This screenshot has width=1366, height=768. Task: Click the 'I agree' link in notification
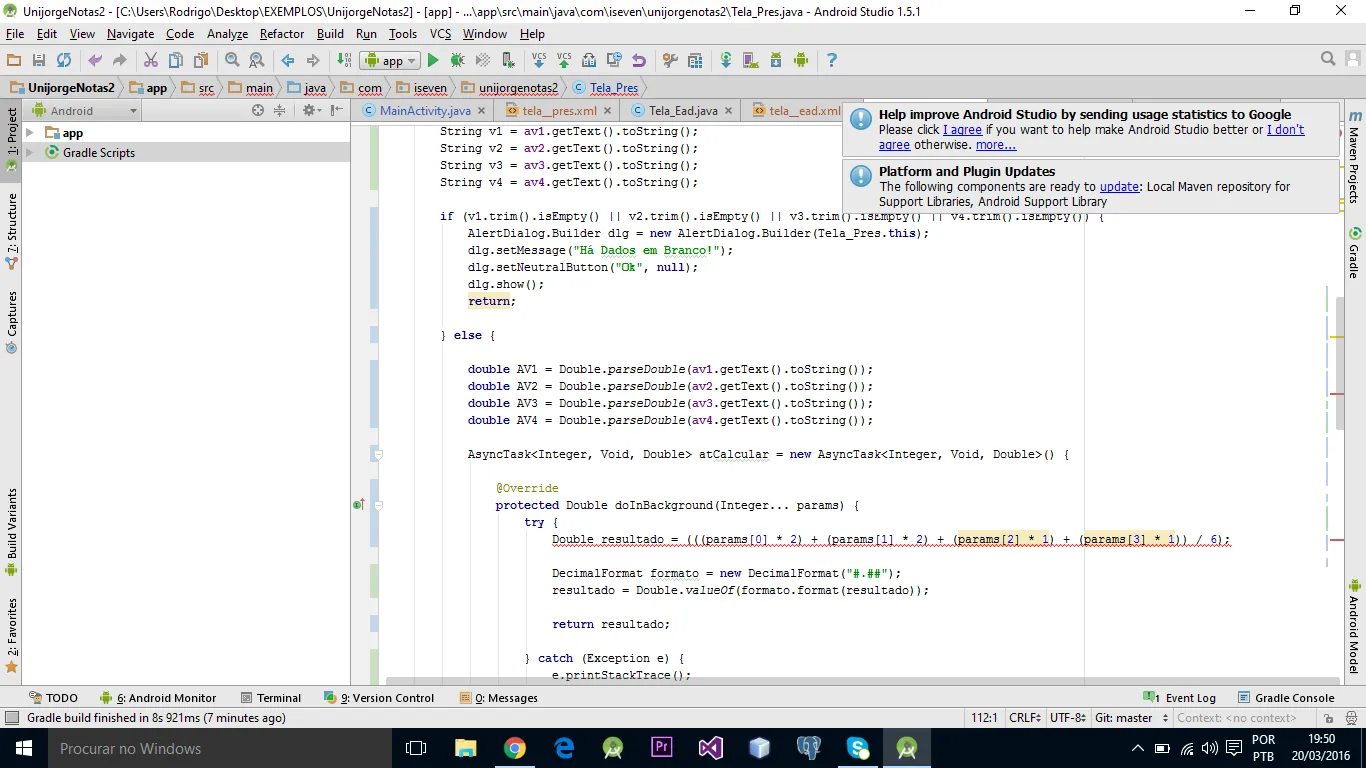(x=962, y=130)
